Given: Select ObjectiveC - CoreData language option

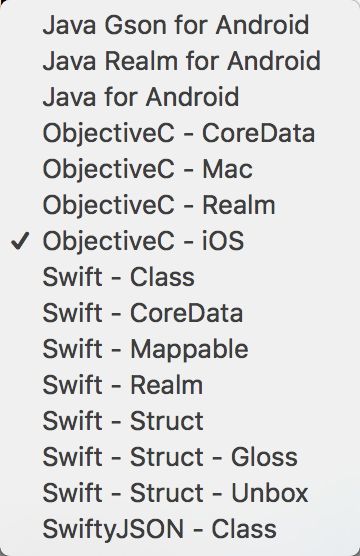Looking at the screenshot, I should 180,133.
